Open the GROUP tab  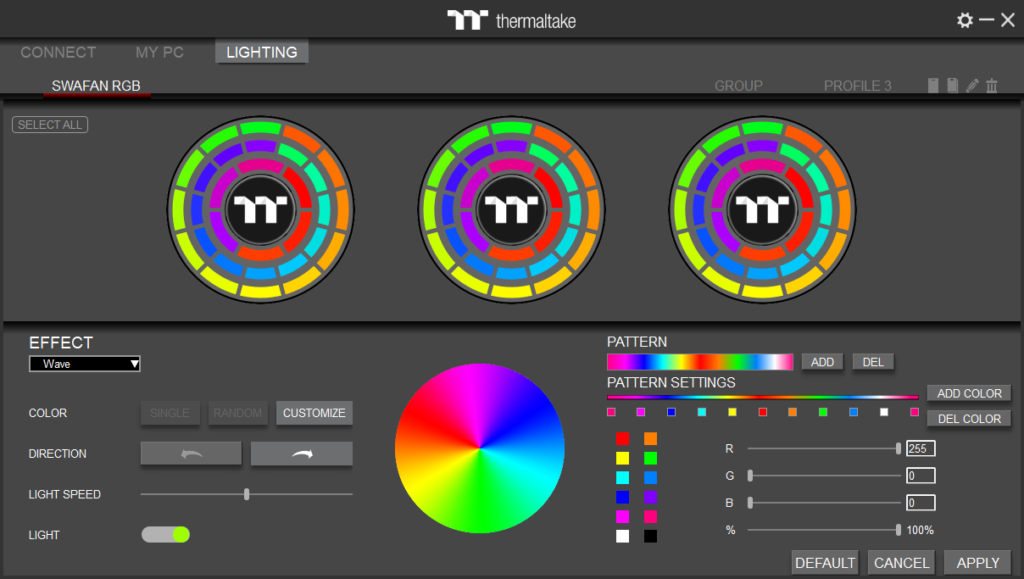739,86
